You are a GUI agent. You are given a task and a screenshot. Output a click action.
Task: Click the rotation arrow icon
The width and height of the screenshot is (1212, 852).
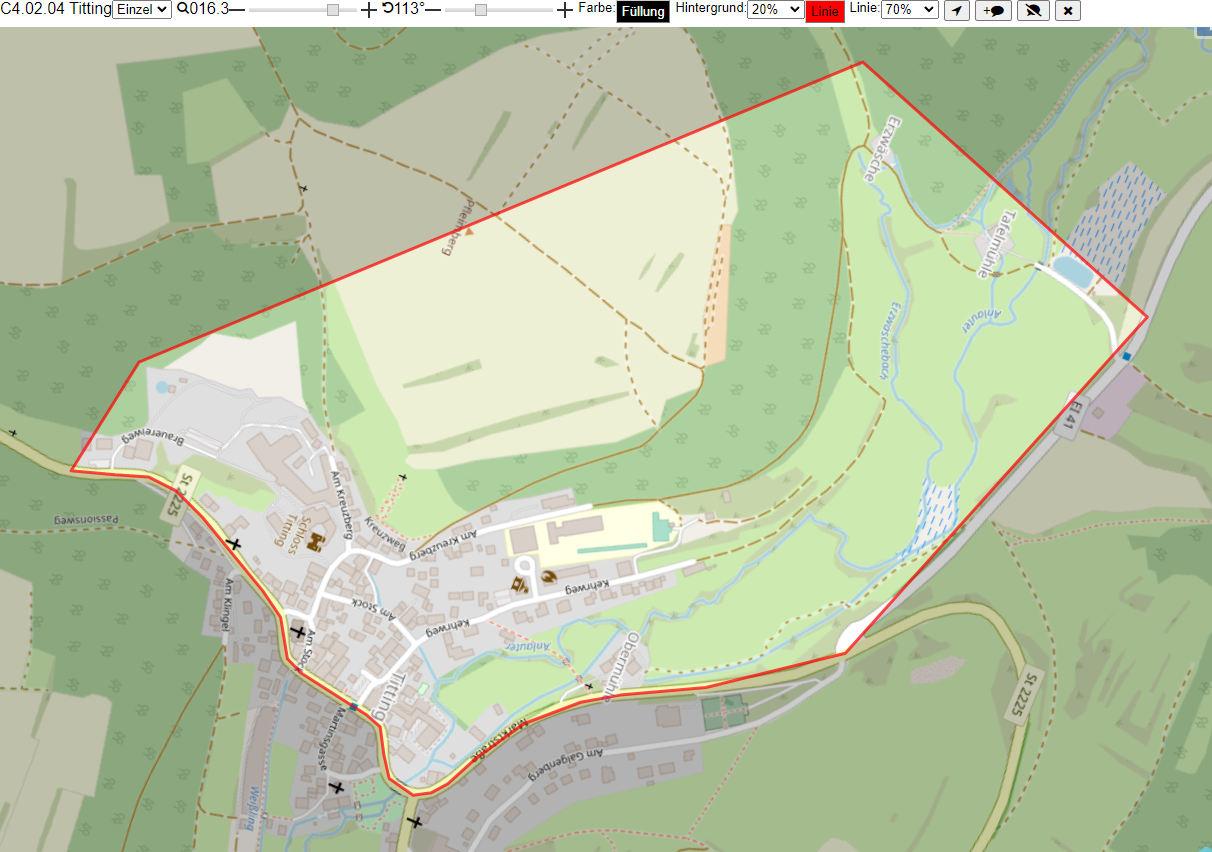pyautogui.click(x=387, y=8)
